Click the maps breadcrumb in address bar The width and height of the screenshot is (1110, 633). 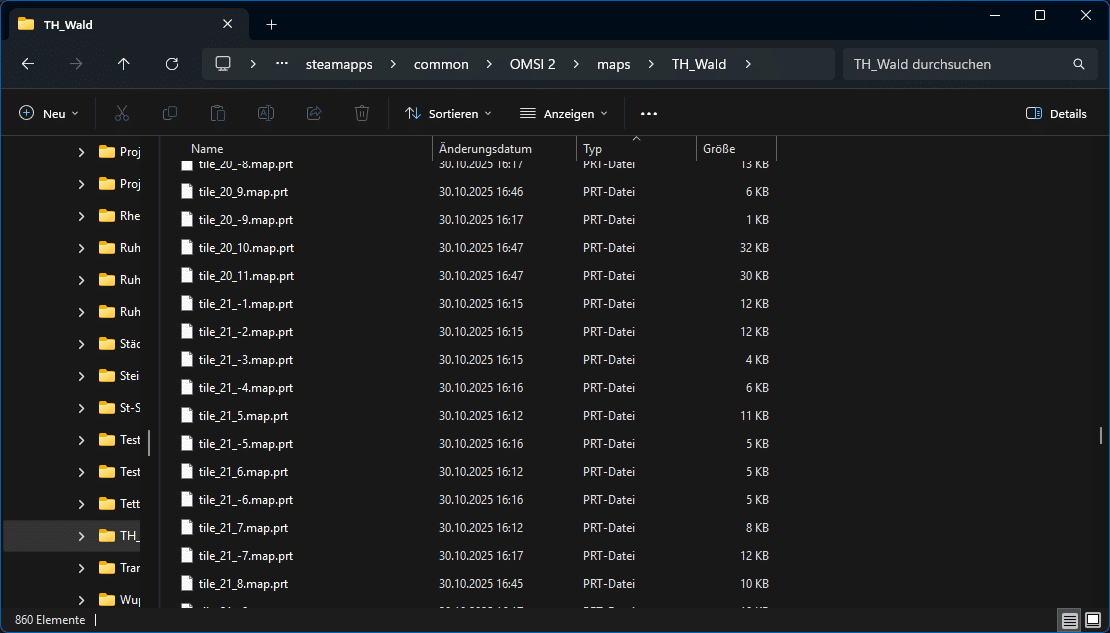(x=614, y=64)
